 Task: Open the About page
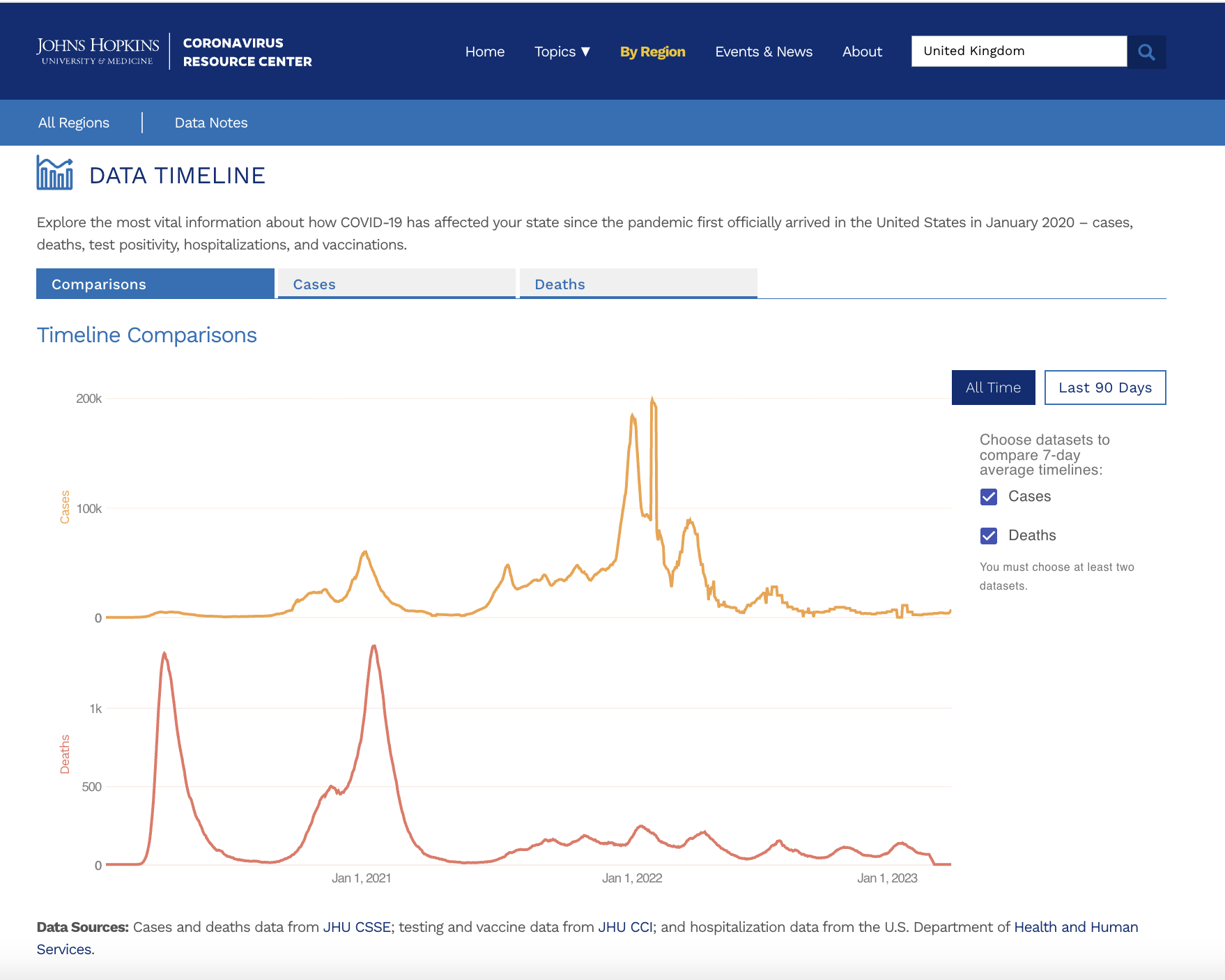861,52
